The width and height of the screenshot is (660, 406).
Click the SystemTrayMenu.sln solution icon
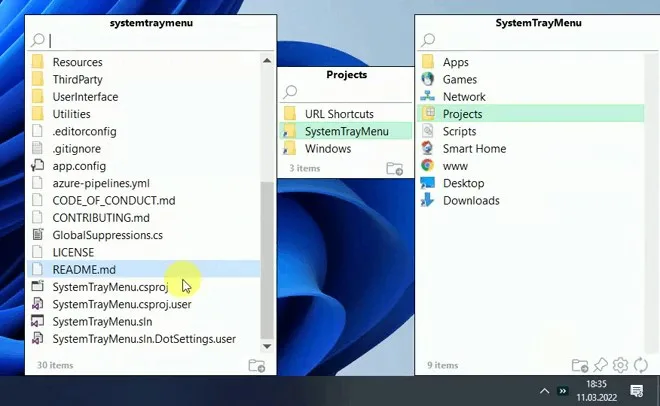tap(38, 321)
